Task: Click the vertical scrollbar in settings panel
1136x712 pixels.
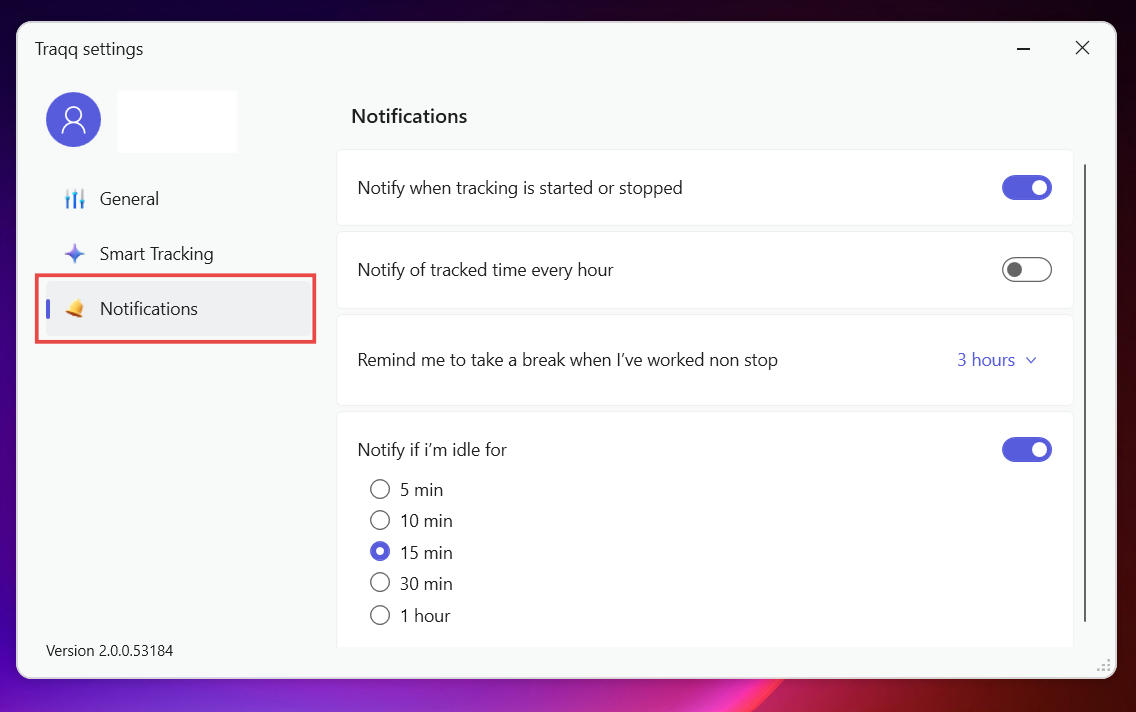Action: coord(1085,393)
